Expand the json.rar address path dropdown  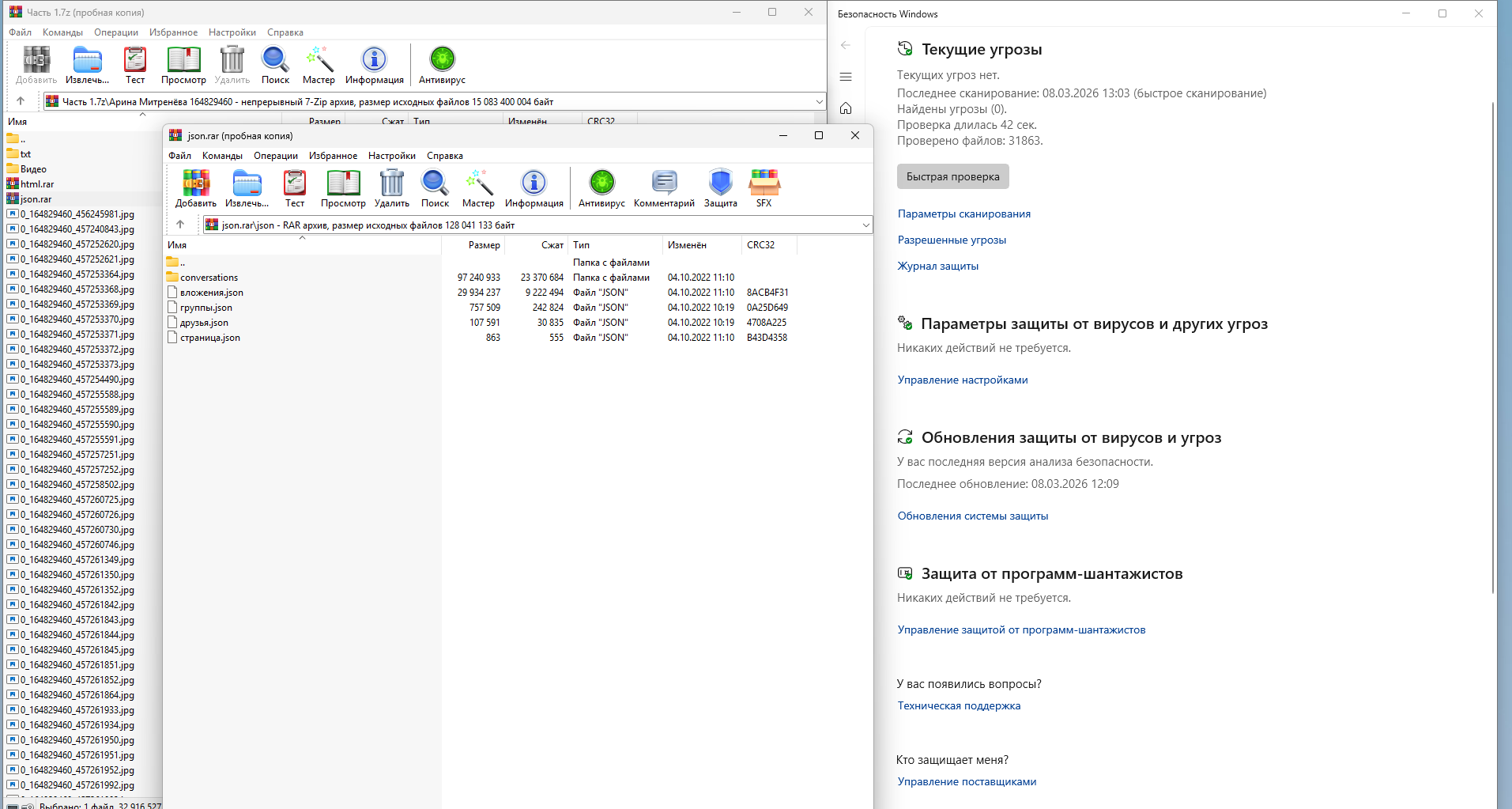865,225
